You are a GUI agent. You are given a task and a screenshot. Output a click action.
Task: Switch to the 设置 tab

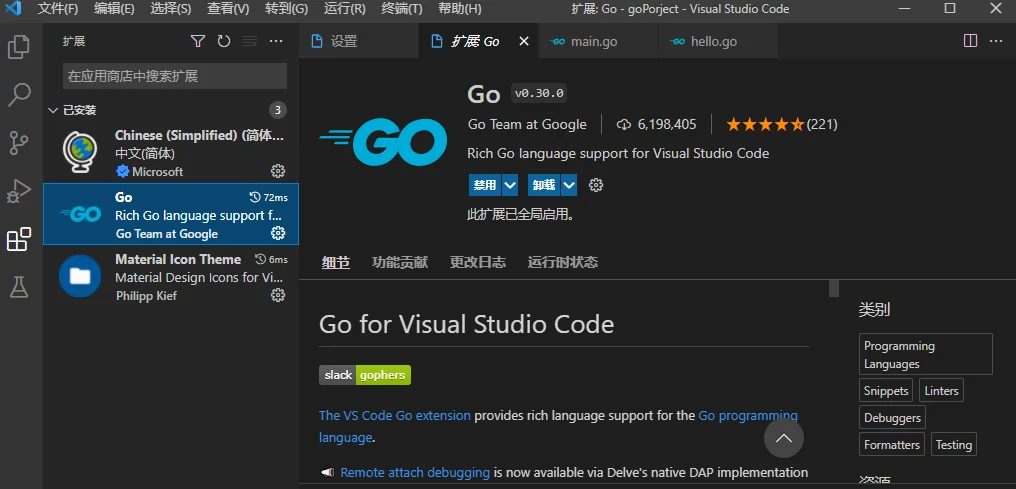click(359, 41)
